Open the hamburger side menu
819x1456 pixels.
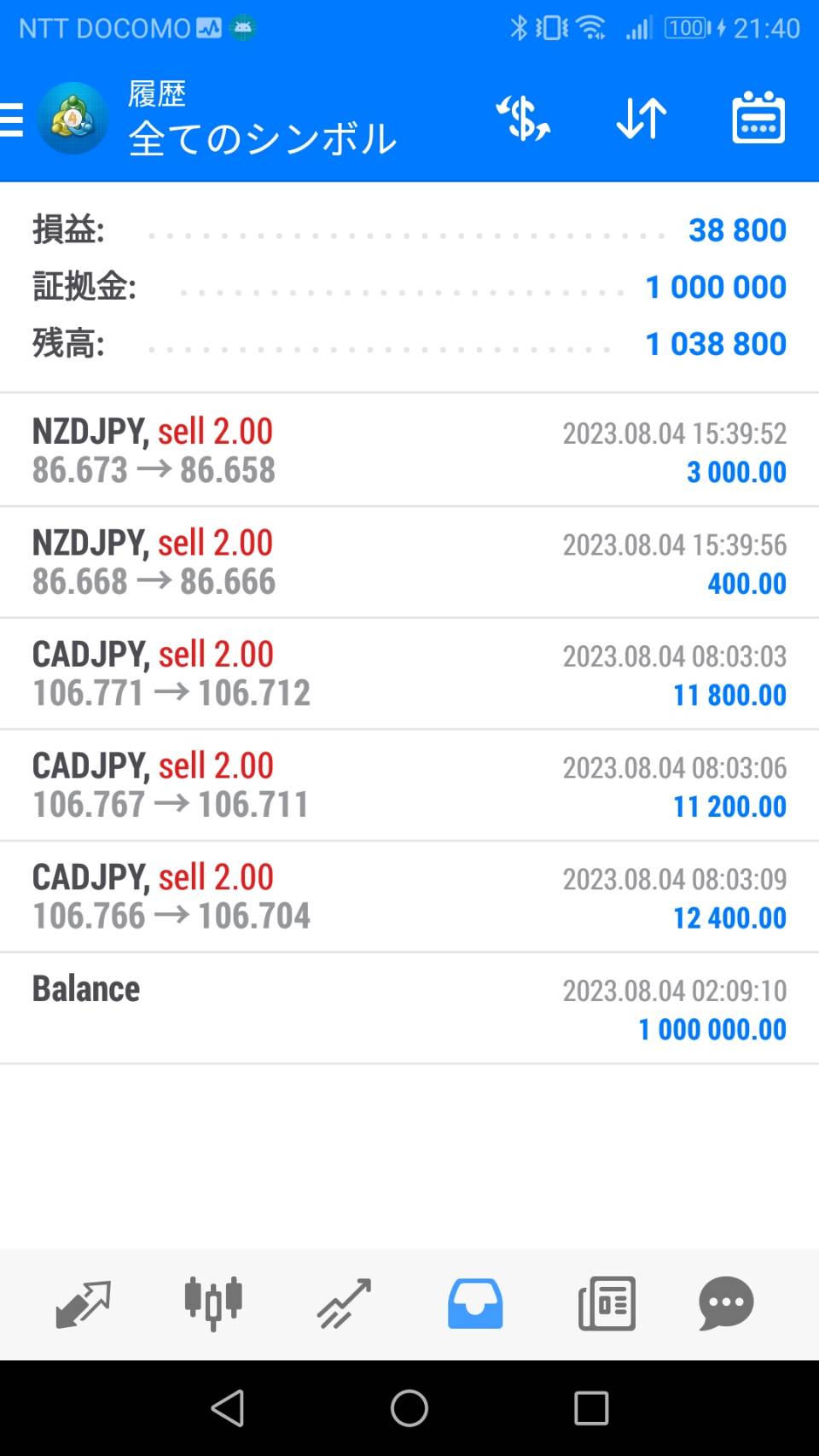point(12,119)
